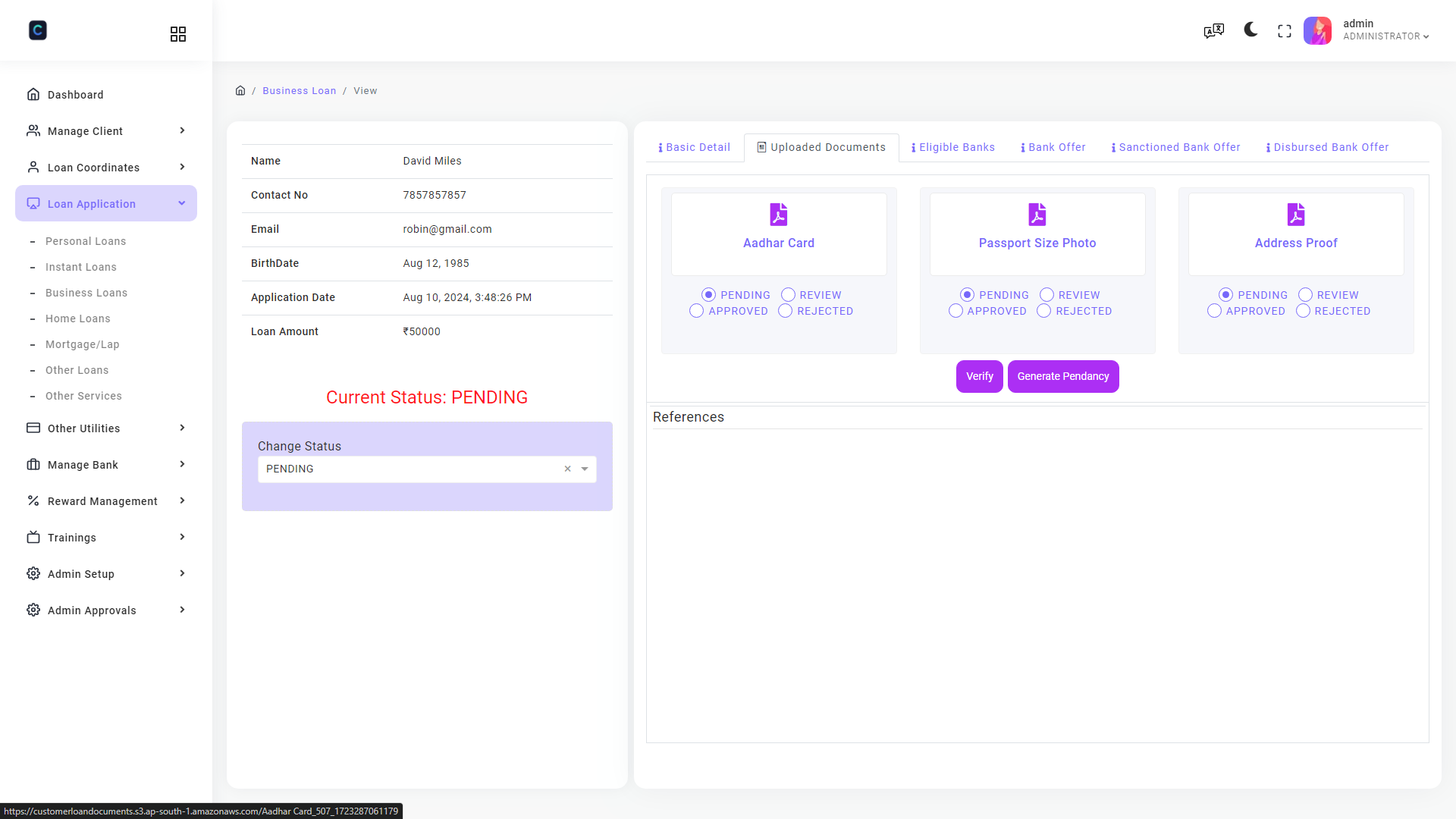The image size is (1456, 819).
Task: Mark Passport Size Photo as APPROVED
Action: coord(955,311)
